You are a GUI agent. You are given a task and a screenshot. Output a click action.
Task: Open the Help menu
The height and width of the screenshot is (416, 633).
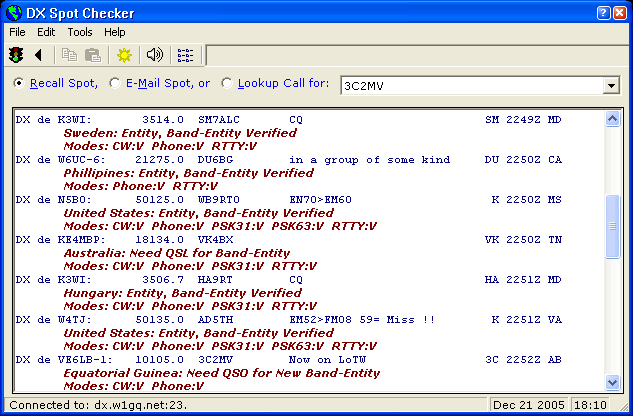click(x=115, y=32)
